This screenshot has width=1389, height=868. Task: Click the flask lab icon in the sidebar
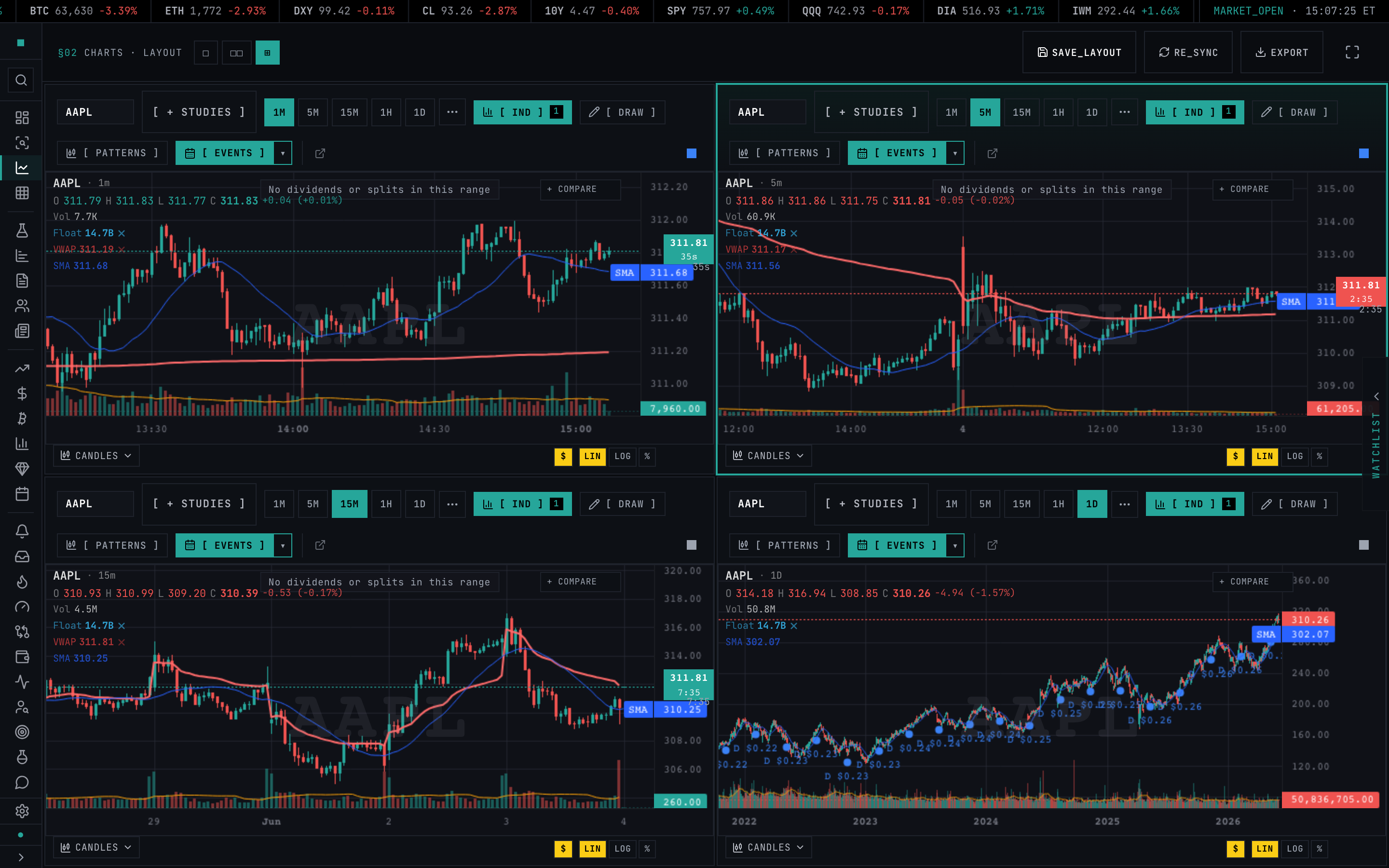coord(22,231)
